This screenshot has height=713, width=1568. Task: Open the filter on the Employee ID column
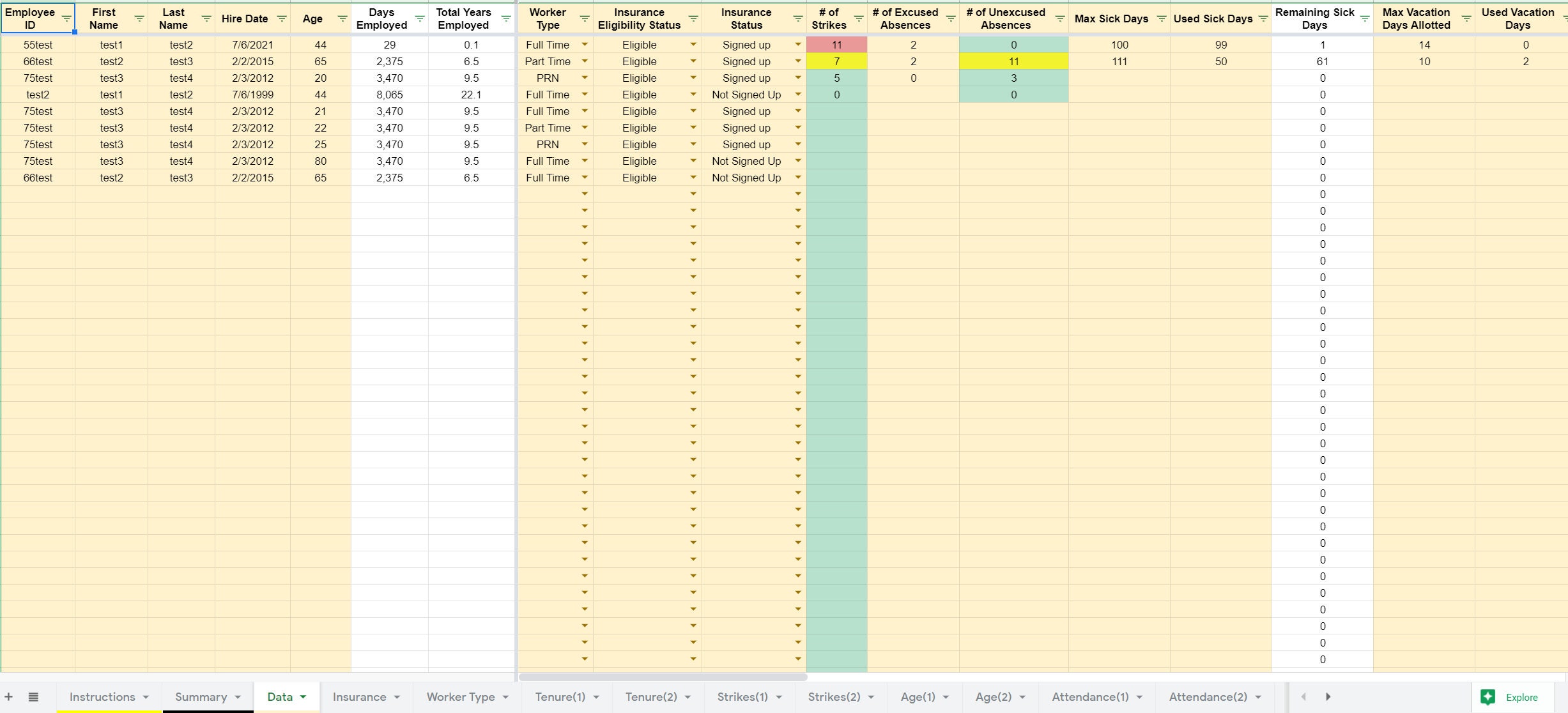pos(66,19)
